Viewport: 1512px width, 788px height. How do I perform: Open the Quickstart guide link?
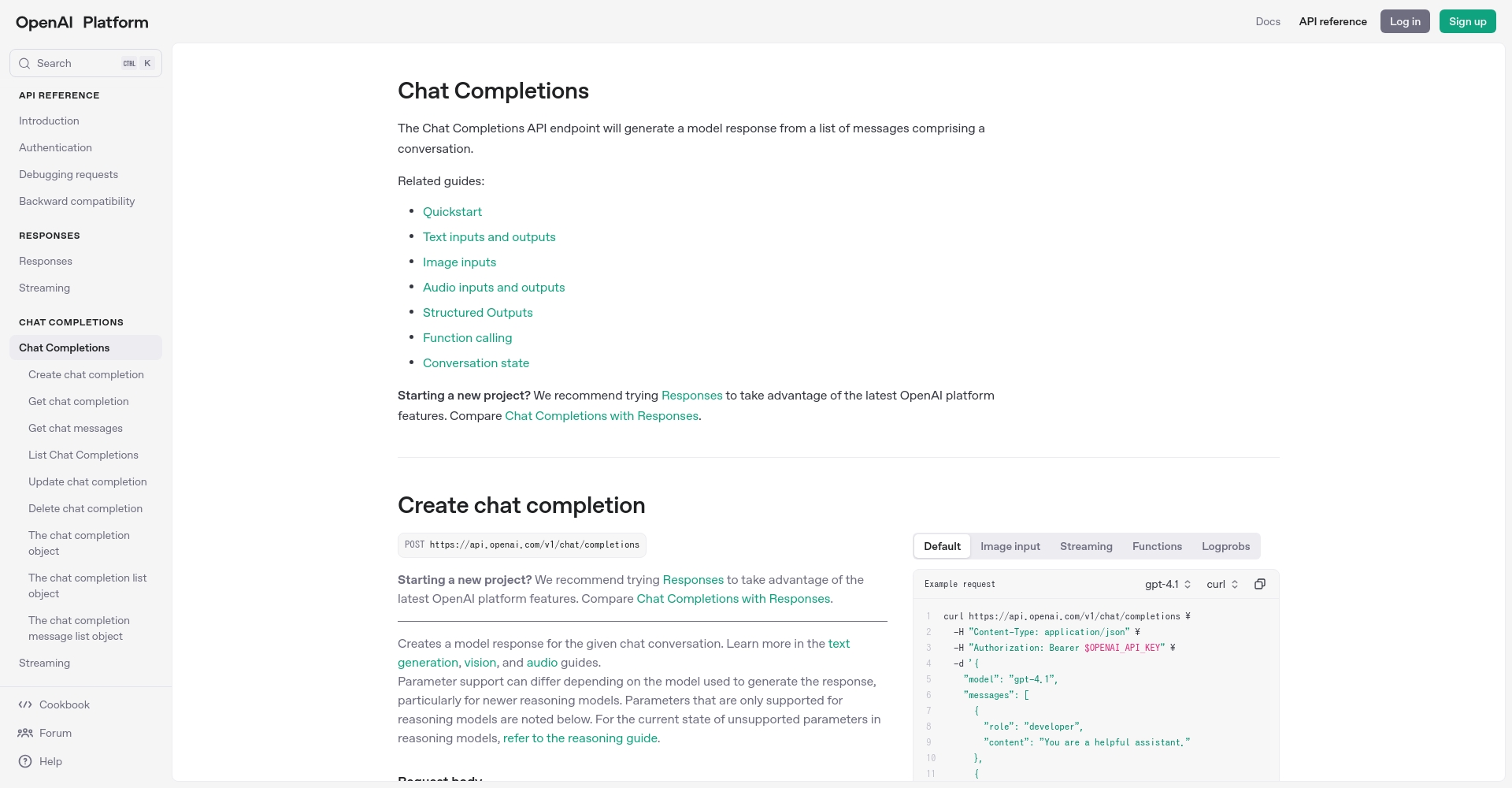coord(452,211)
